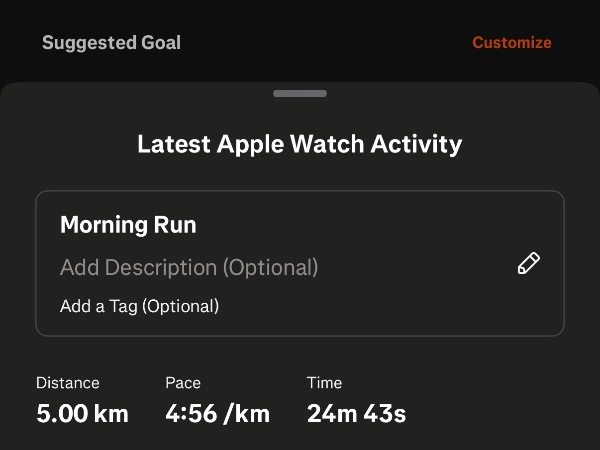Screen dimensions: 600x450
Task: Click the '/km' unit of the pace
Action: pyautogui.click(x=248, y=413)
